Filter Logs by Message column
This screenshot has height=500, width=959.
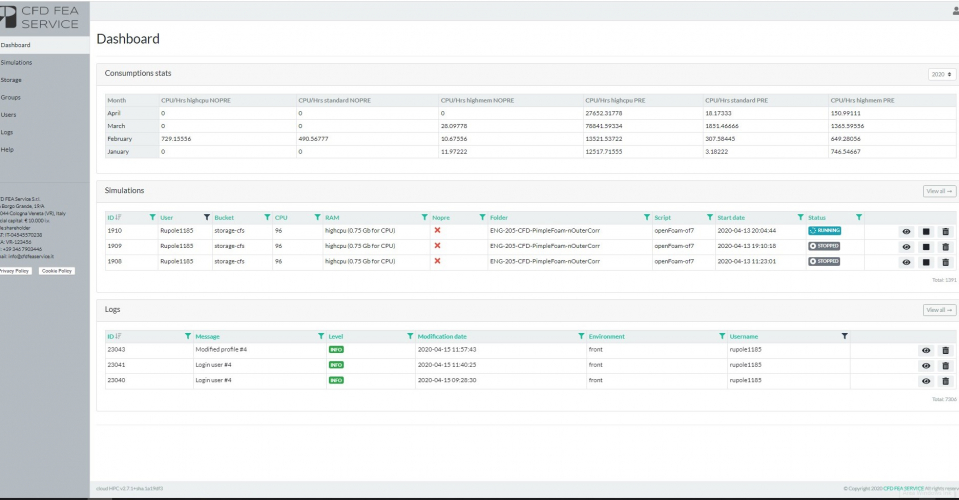tap(320, 336)
